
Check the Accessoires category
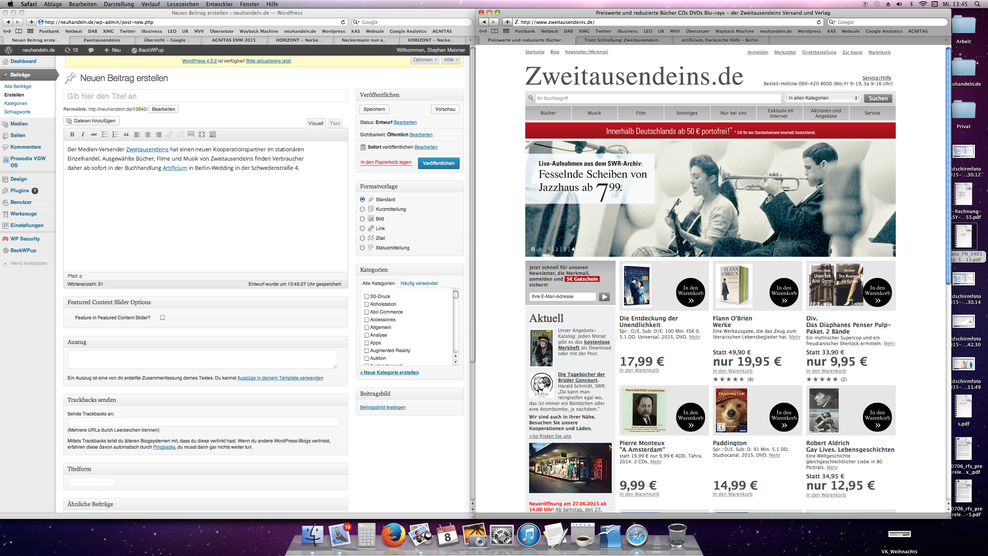point(366,320)
